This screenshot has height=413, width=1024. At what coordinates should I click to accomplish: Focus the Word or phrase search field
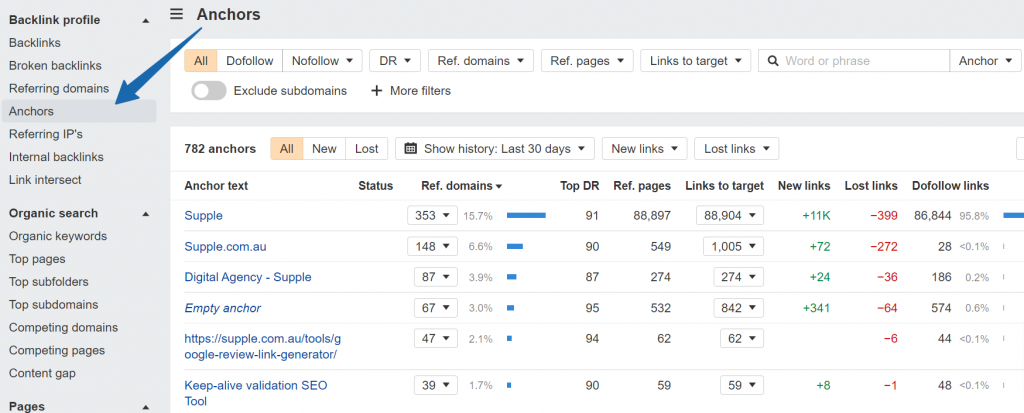coord(854,61)
